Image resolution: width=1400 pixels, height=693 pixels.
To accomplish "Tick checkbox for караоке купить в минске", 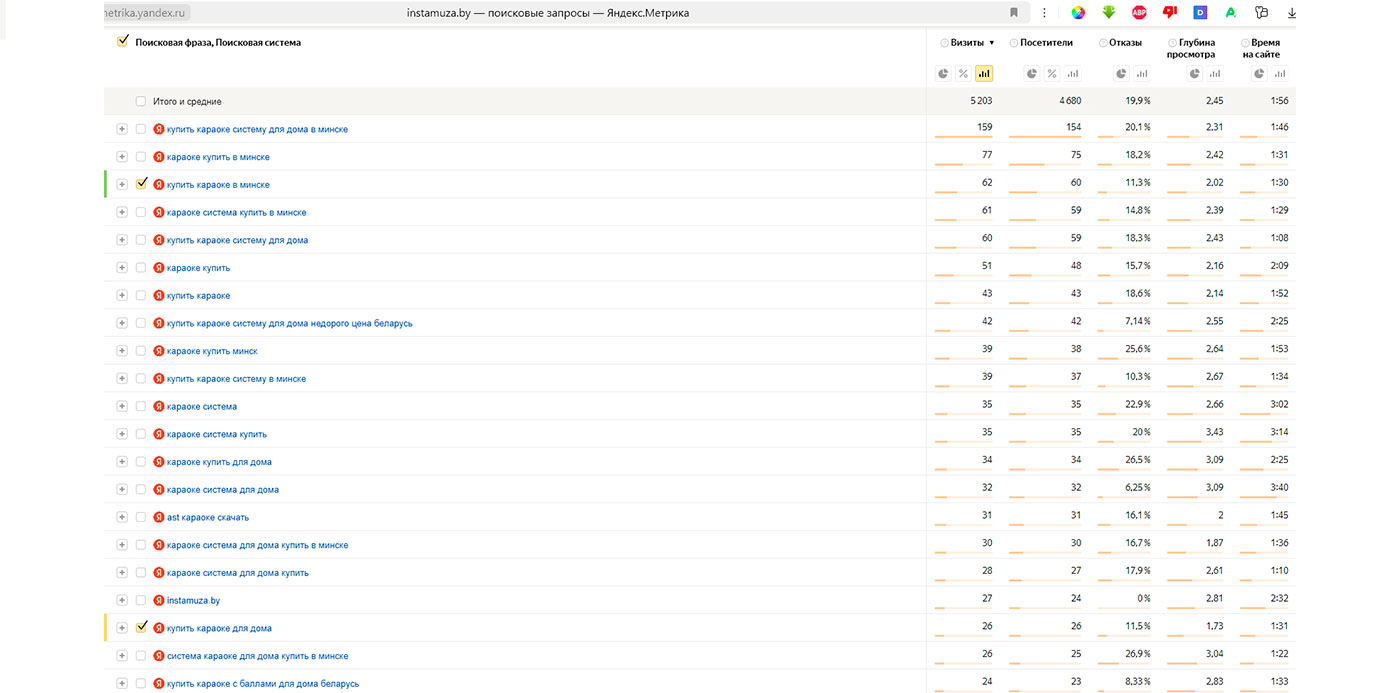I will click(x=141, y=157).
